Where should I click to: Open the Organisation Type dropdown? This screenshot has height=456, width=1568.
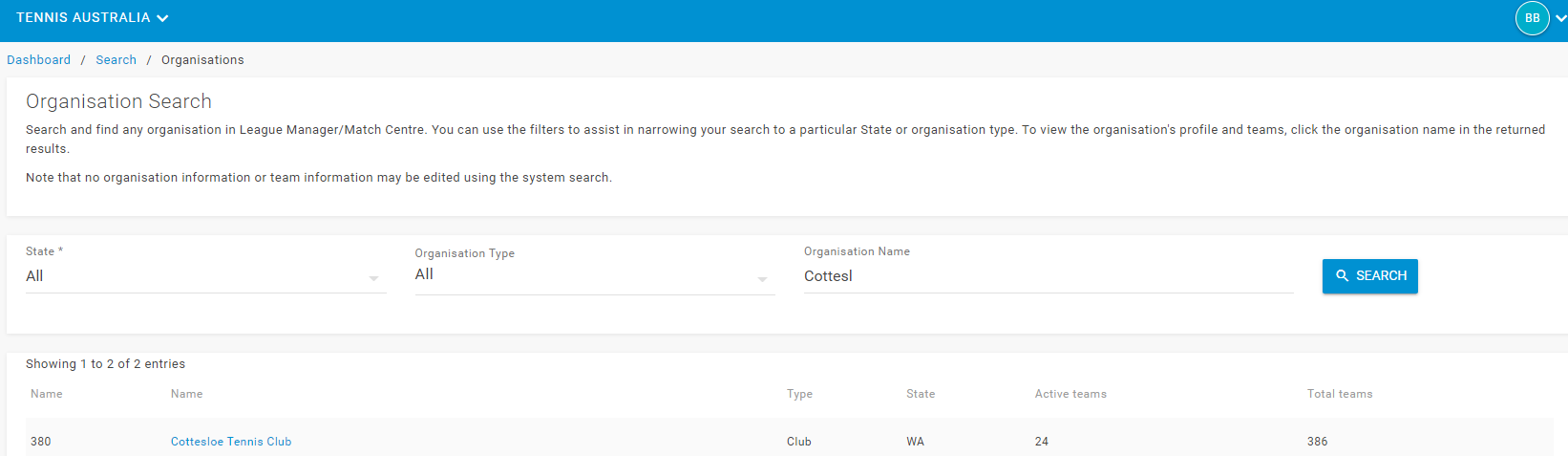[594, 276]
